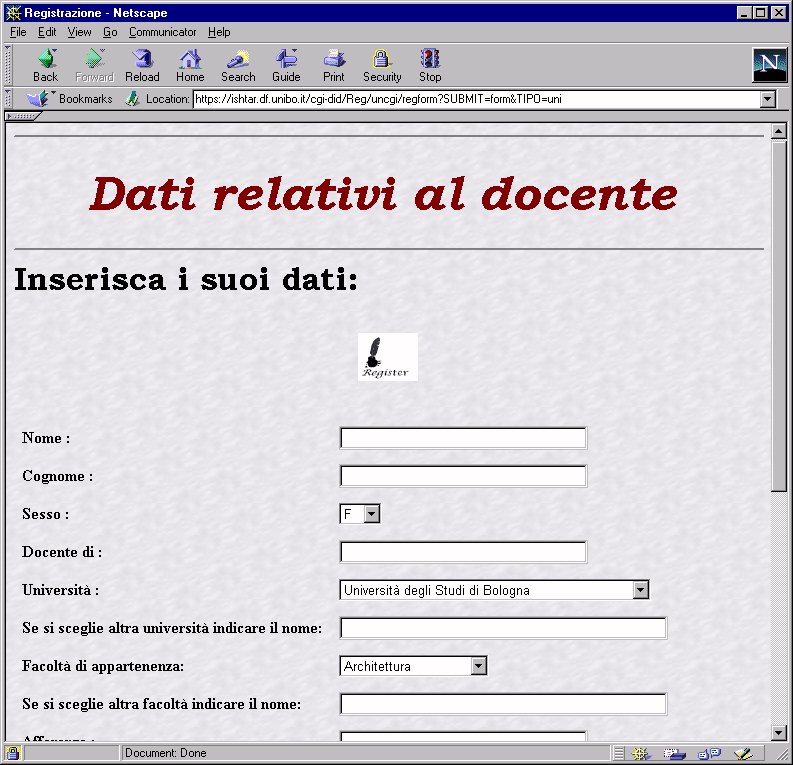Maximize the Netscape window

pos(760,13)
